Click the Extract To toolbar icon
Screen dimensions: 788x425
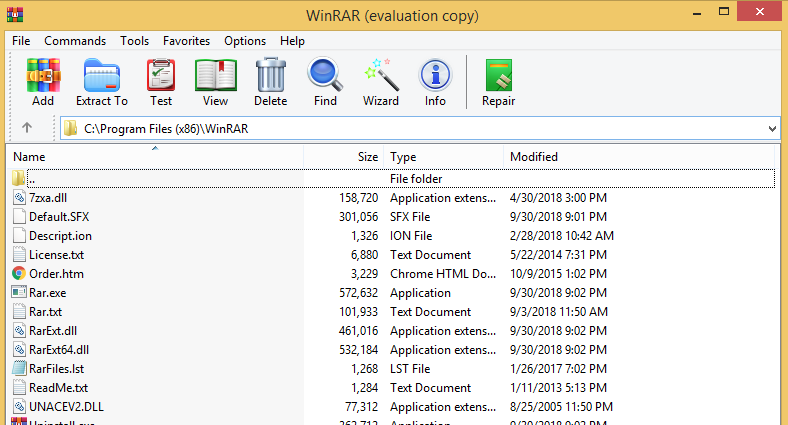click(102, 81)
